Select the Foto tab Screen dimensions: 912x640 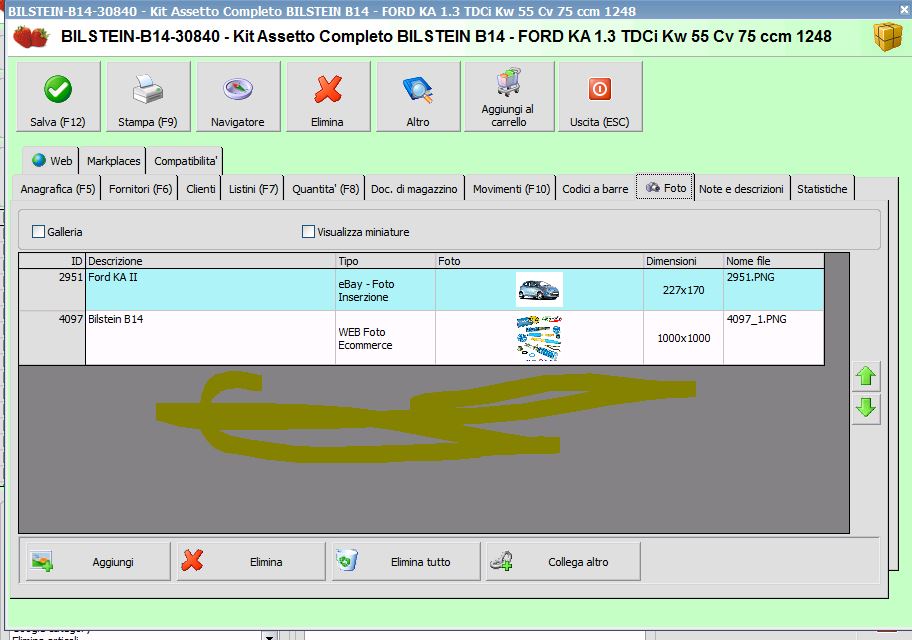tap(665, 187)
